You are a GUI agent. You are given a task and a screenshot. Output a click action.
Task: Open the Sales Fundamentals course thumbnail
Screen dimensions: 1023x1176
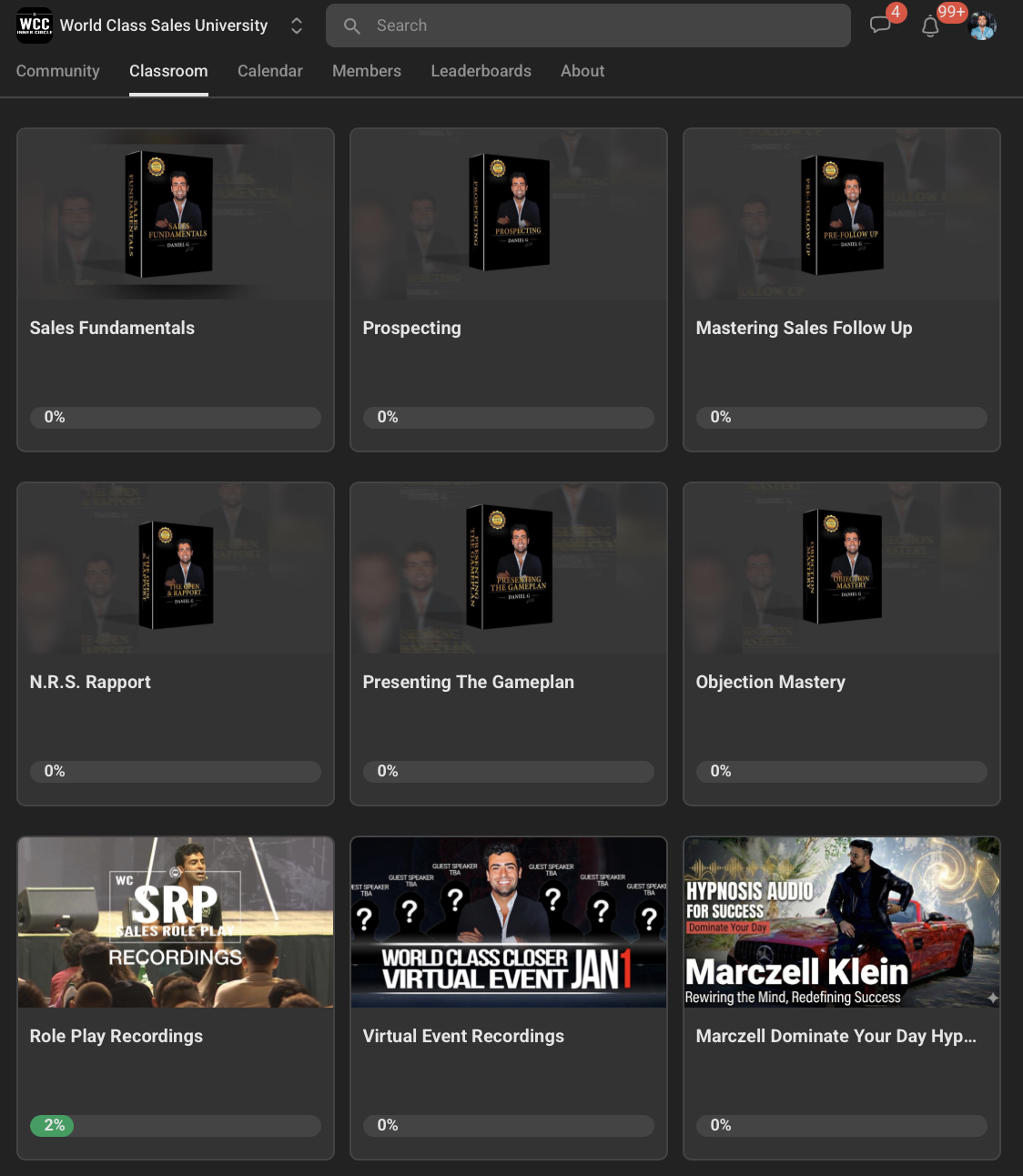point(176,215)
